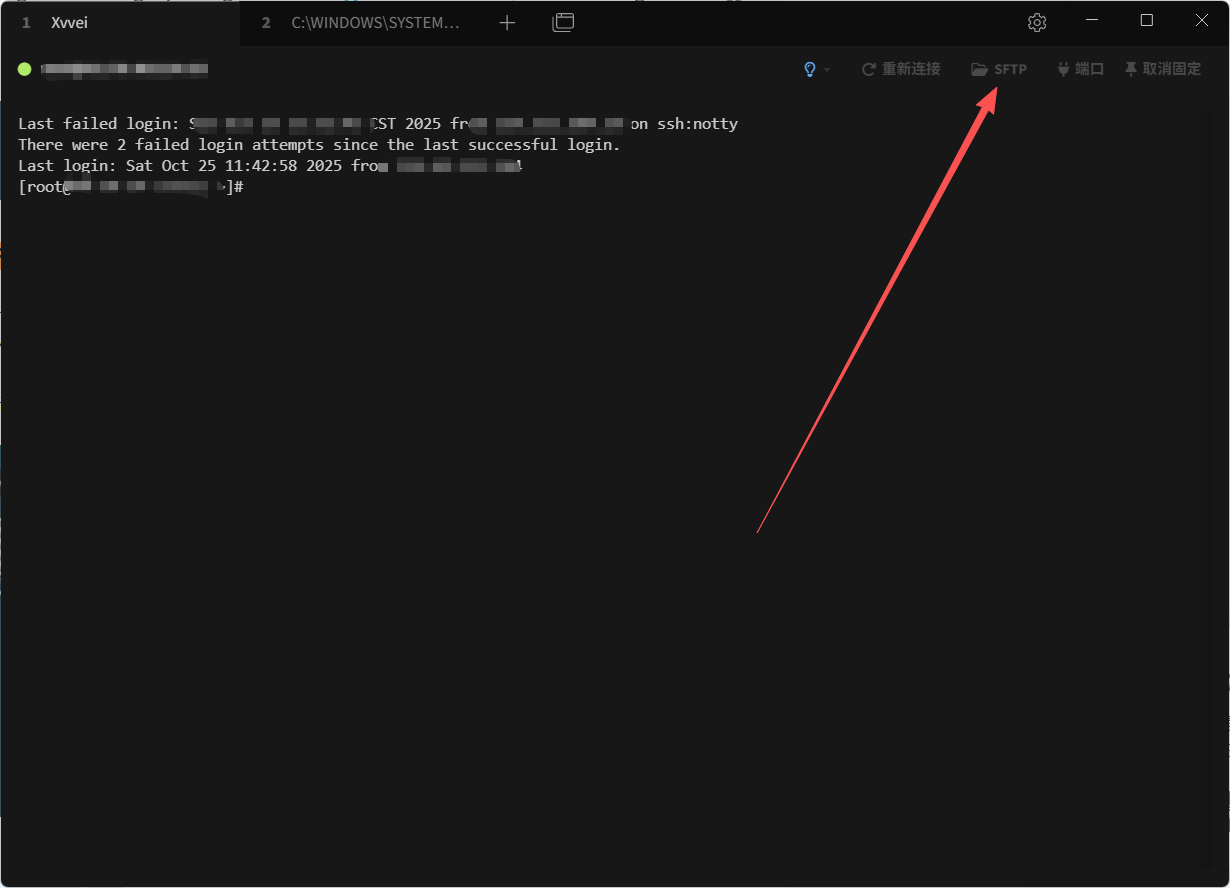Expand the dropdown arrow beside the lightbulb

pos(827,70)
